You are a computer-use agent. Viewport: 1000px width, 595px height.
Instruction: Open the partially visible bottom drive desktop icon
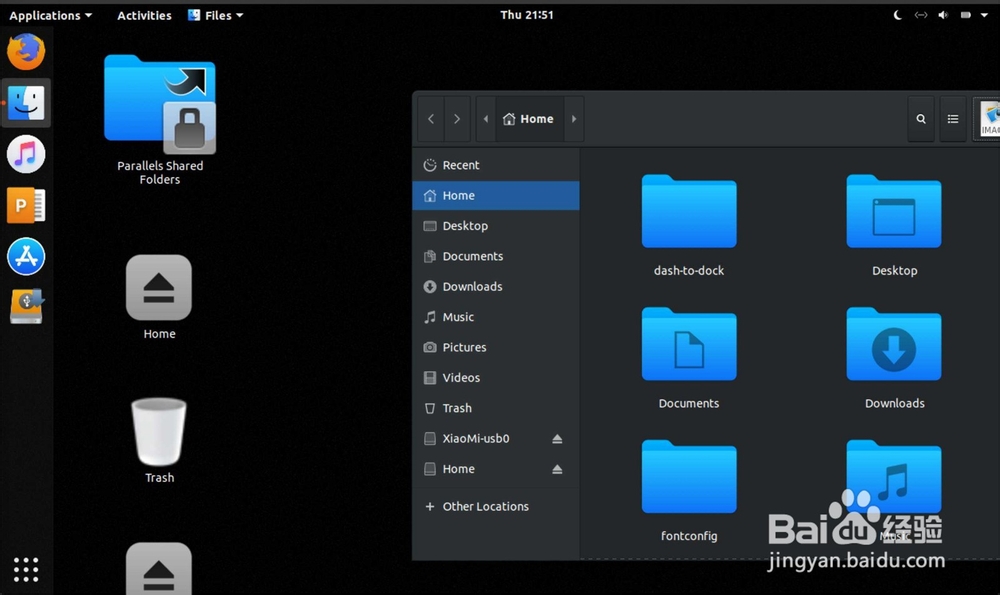click(x=159, y=568)
